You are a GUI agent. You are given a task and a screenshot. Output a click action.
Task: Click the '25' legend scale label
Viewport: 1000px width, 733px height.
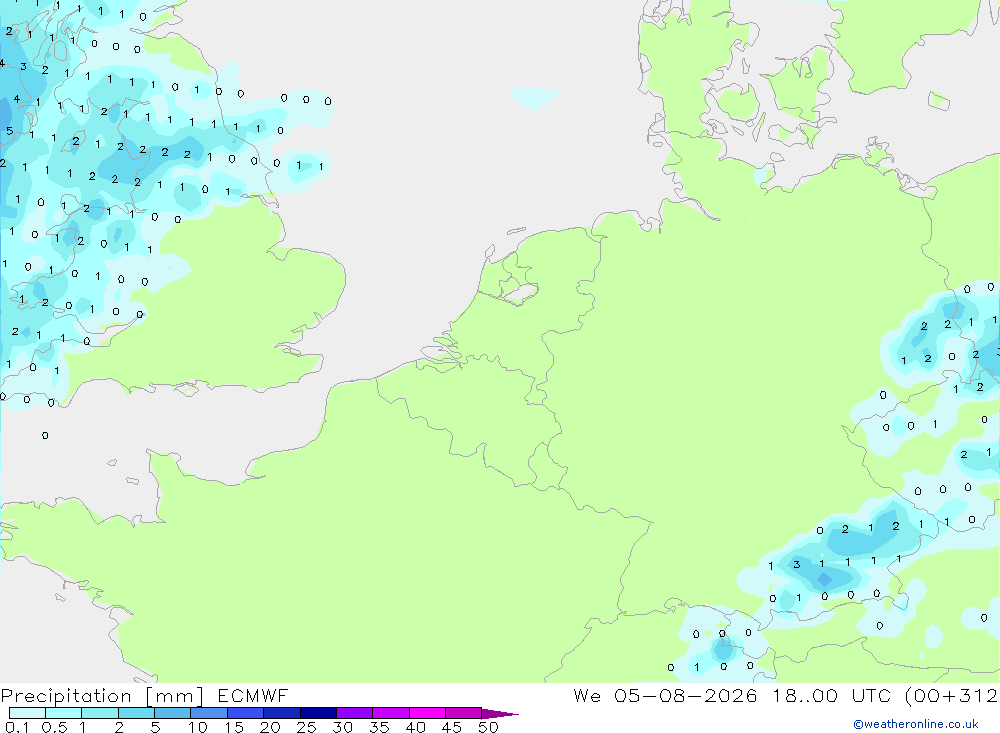pos(306,727)
